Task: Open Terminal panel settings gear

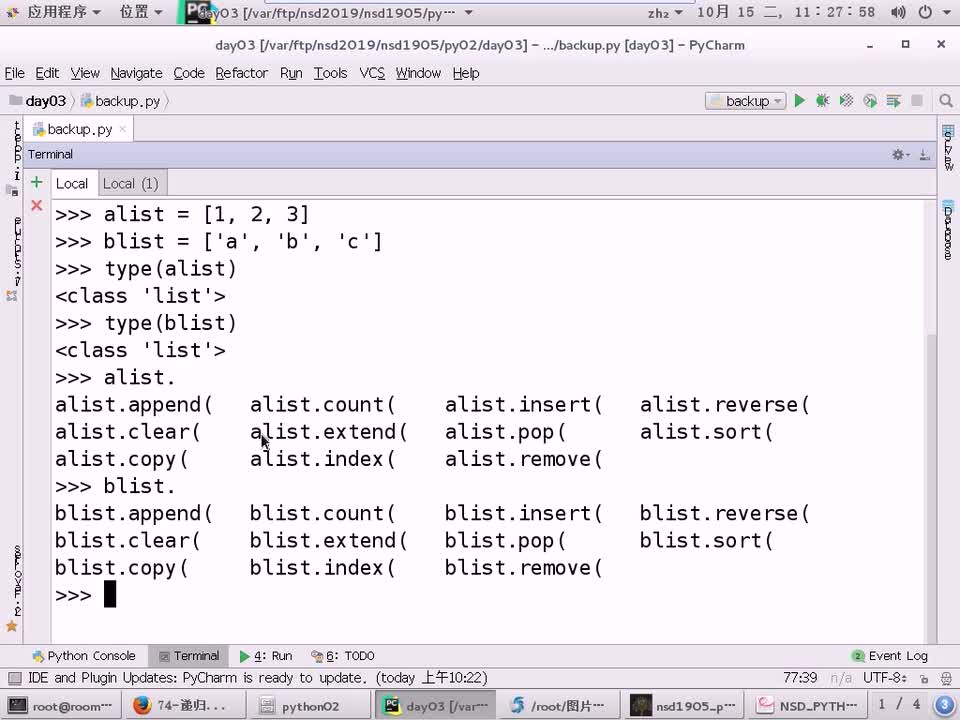Action: click(900, 155)
